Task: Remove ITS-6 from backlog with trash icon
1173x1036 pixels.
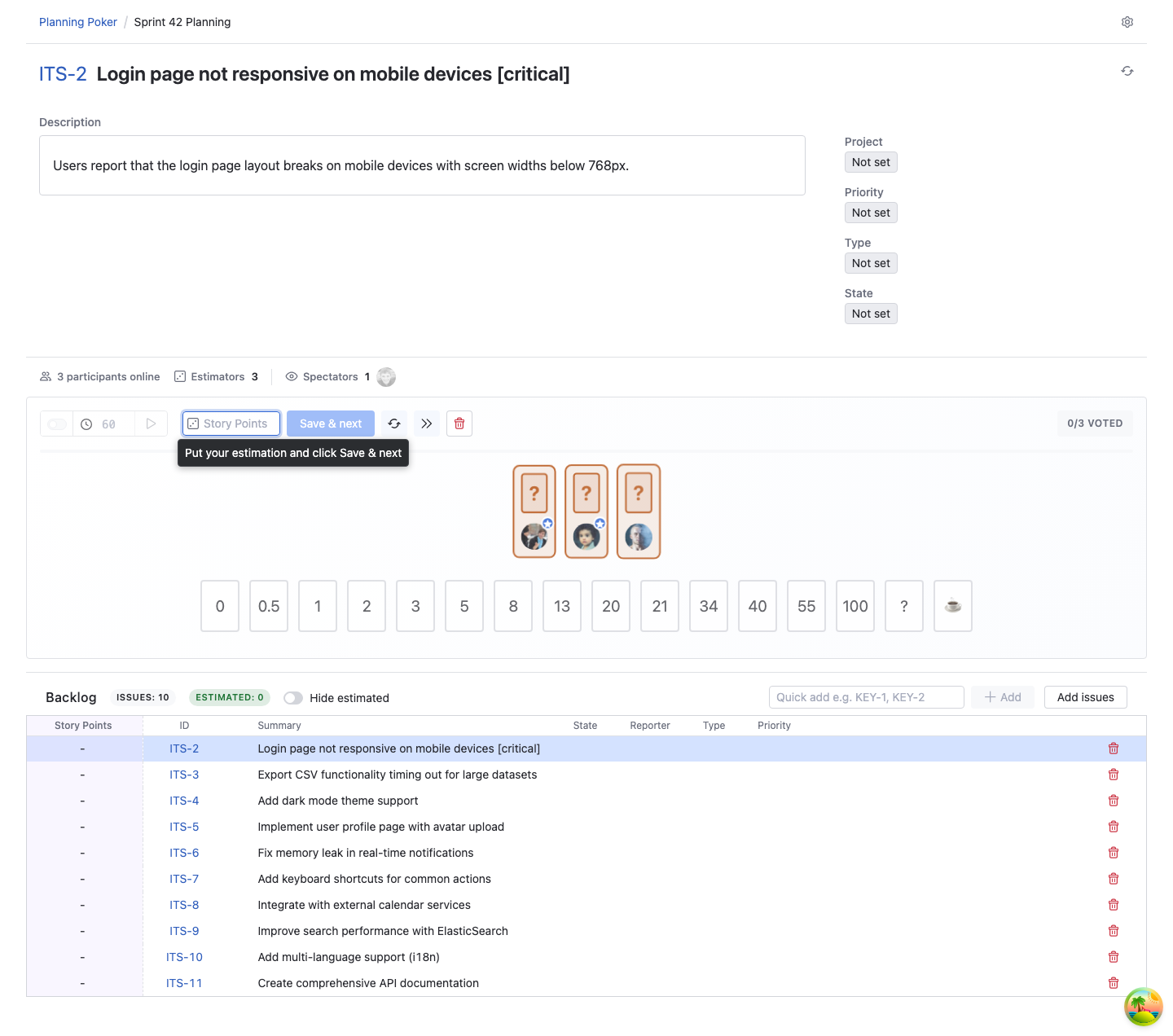Action: coord(1114,853)
